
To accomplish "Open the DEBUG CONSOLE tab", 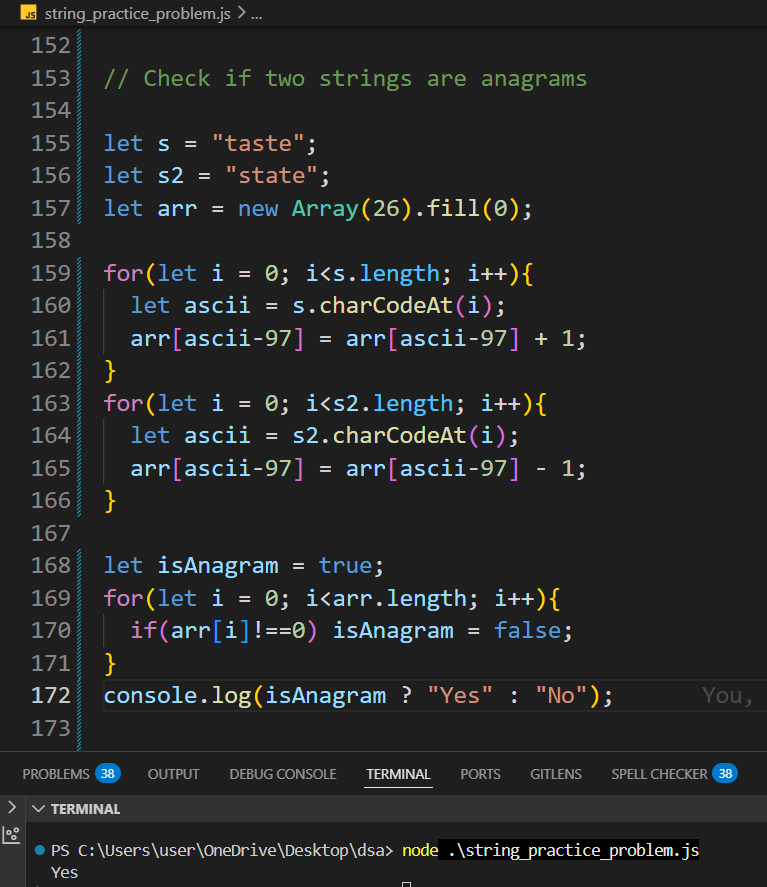I will pos(283,774).
